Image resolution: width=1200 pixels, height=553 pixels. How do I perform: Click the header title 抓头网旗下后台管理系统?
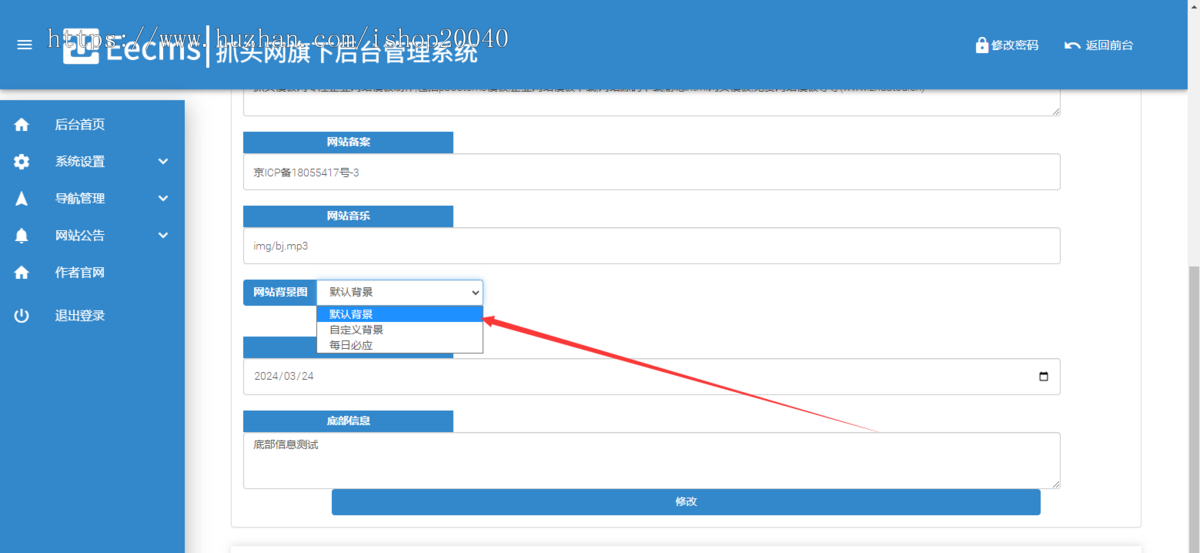347,53
